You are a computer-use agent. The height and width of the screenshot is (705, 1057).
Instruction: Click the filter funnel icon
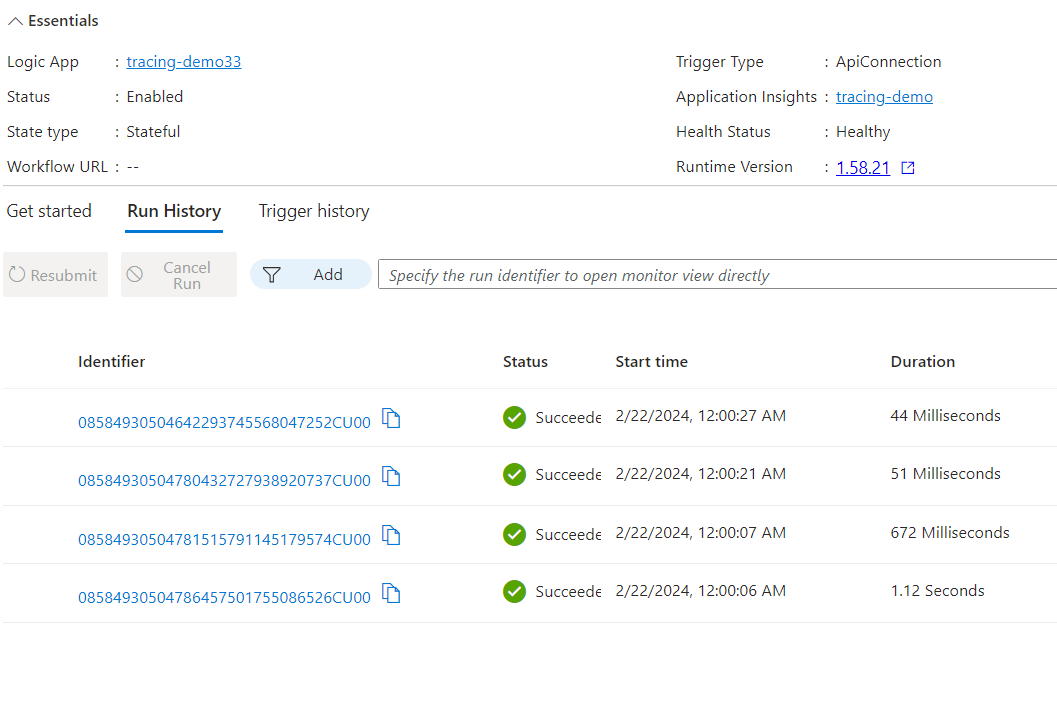point(272,275)
